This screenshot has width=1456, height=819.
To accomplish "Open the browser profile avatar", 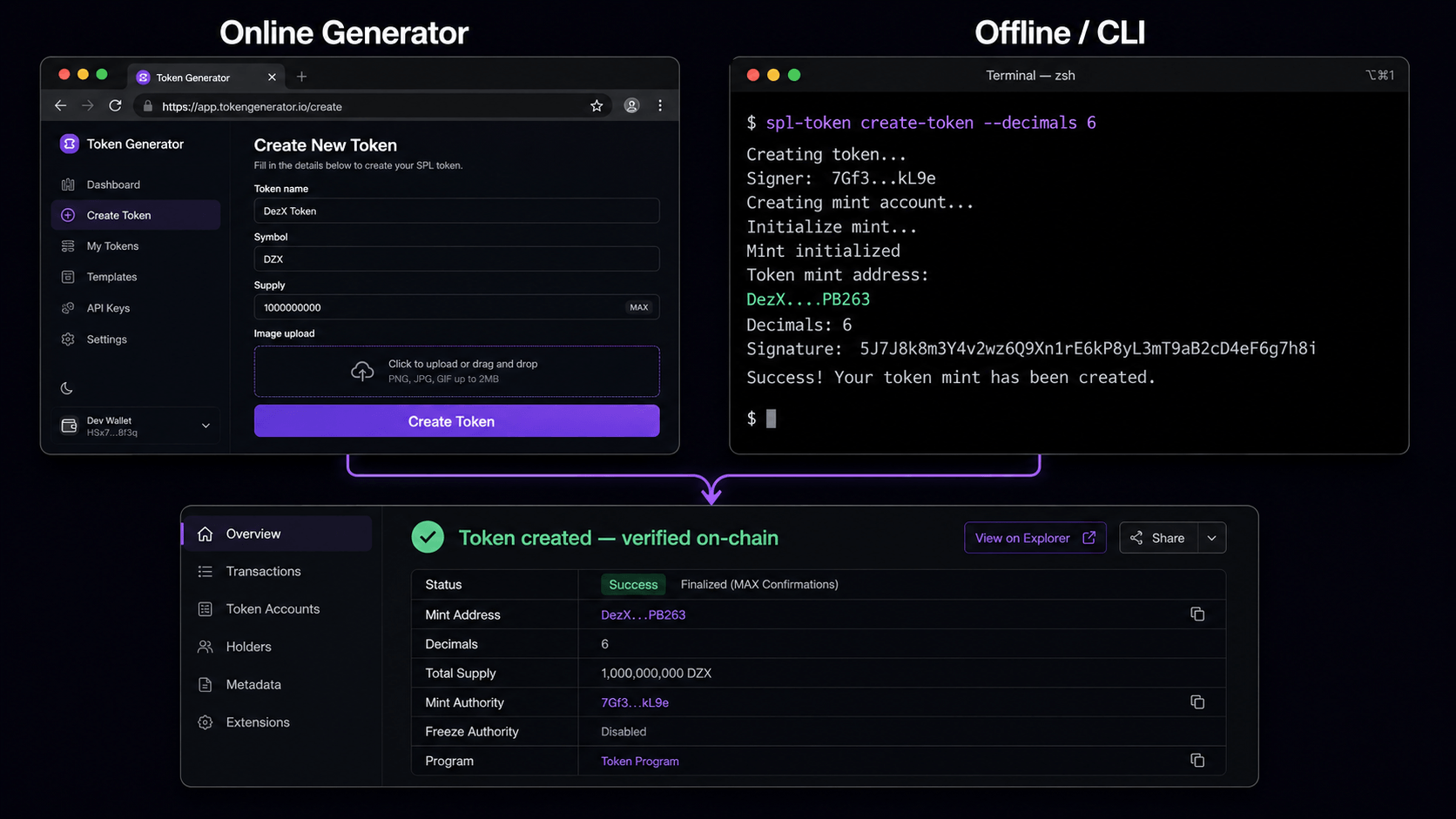I will (x=631, y=105).
